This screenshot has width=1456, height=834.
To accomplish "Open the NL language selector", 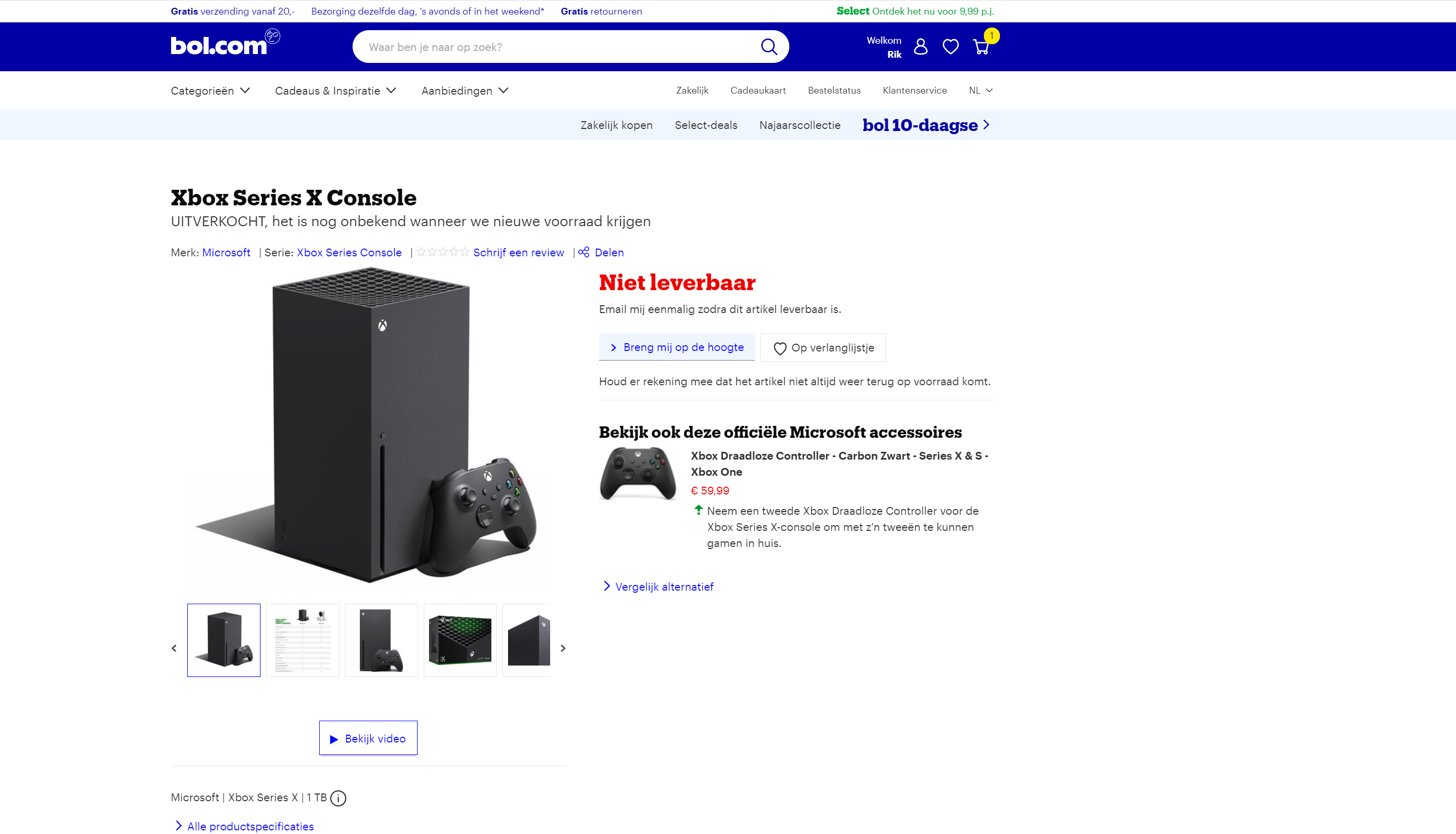I will click(981, 90).
